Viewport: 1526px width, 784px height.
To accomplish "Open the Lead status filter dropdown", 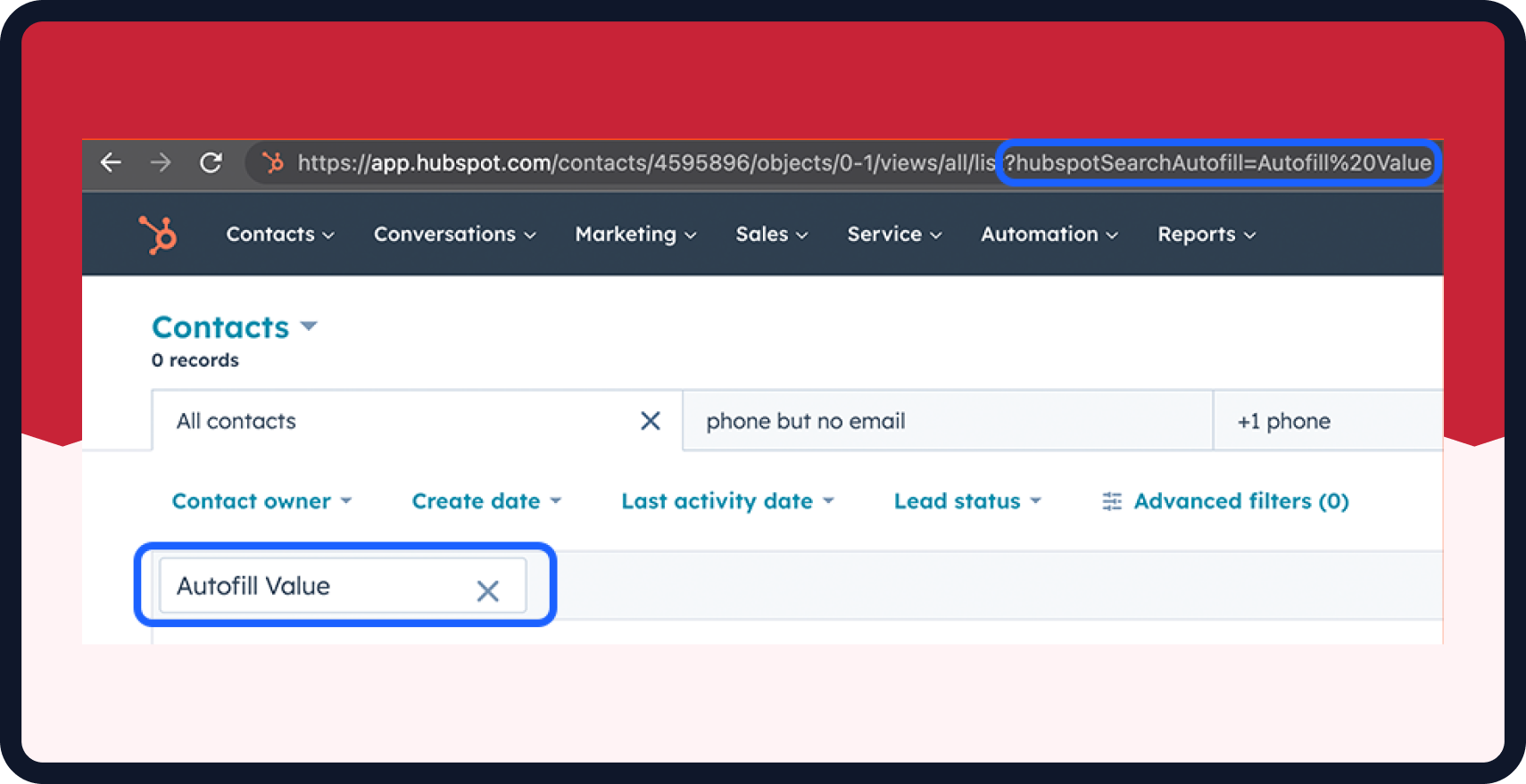I will click(x=967, y=501).
